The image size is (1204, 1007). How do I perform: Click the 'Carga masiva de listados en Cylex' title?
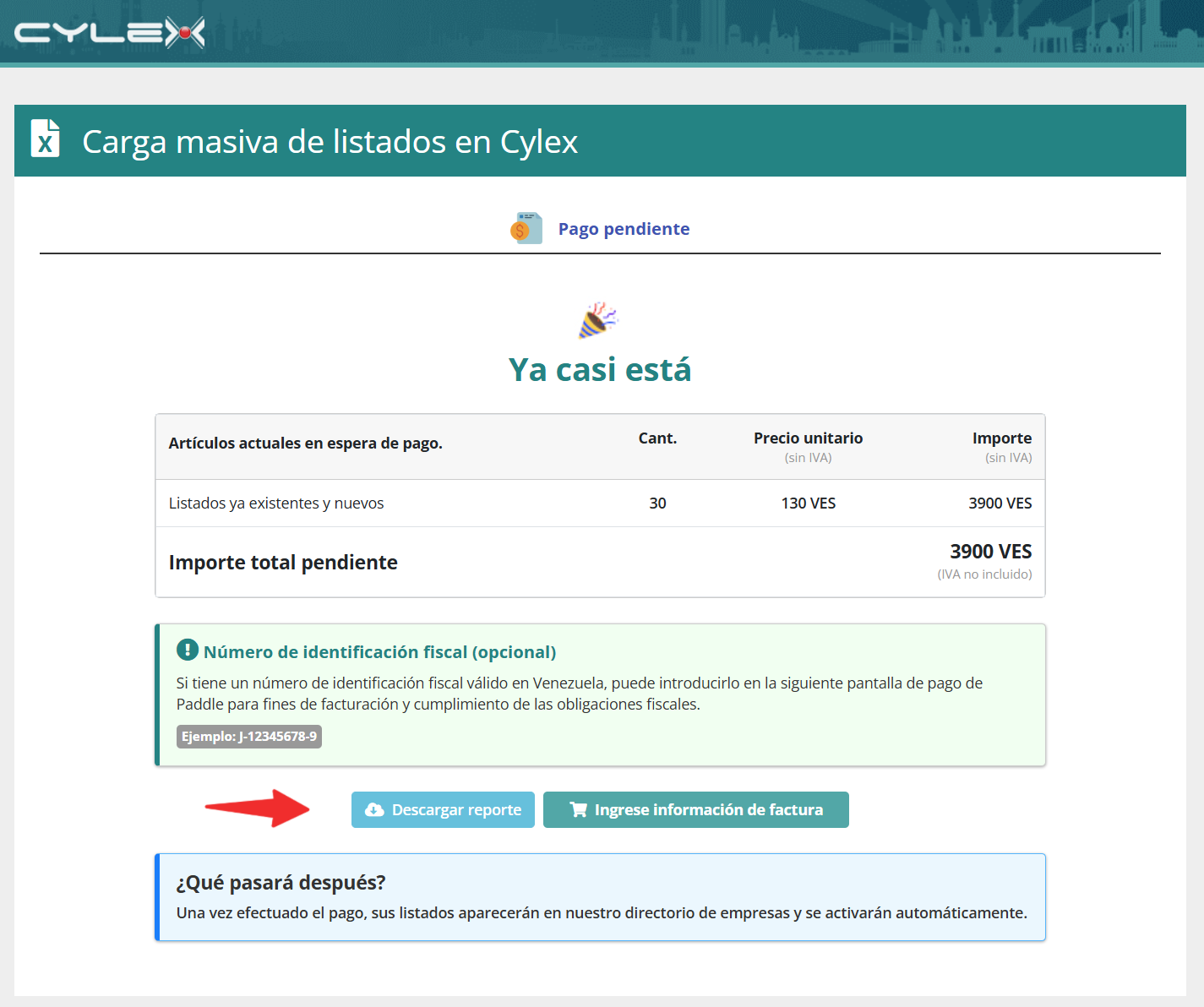coord(330,142)
